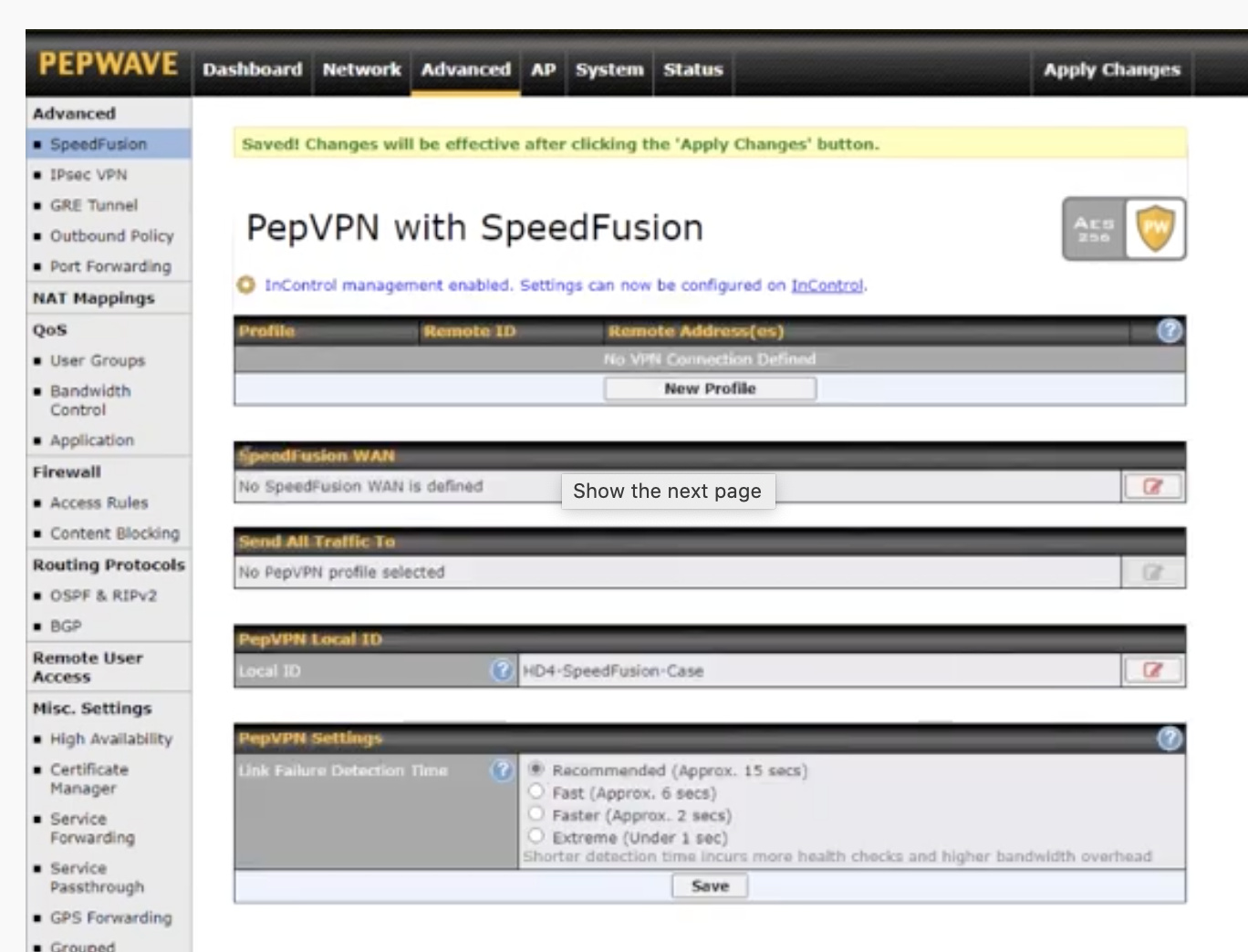Open Certificate Manager
The height and width of the screenshot is (952, 1248).
click(x=89, y=779)
